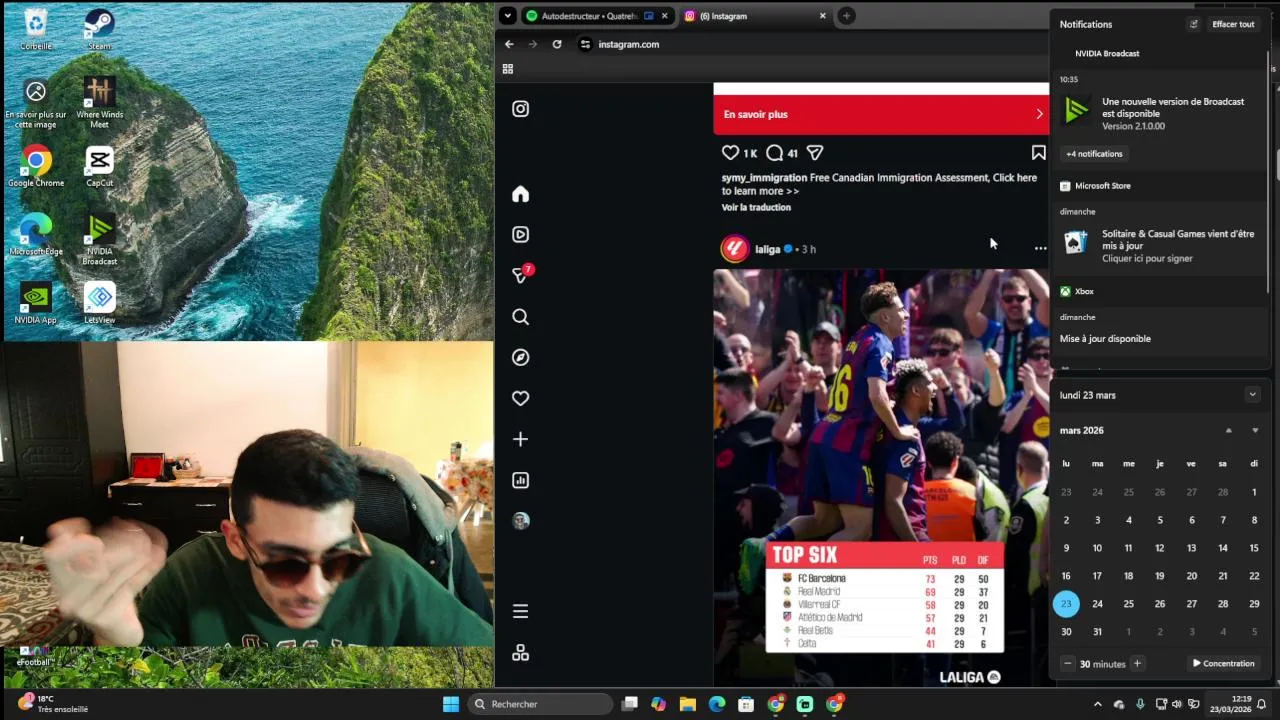Image resolution: width=1280 pixels, height=720 pixels.
Task: Open the NVIDIA App desktop shortcut
Action: (36, 303)
